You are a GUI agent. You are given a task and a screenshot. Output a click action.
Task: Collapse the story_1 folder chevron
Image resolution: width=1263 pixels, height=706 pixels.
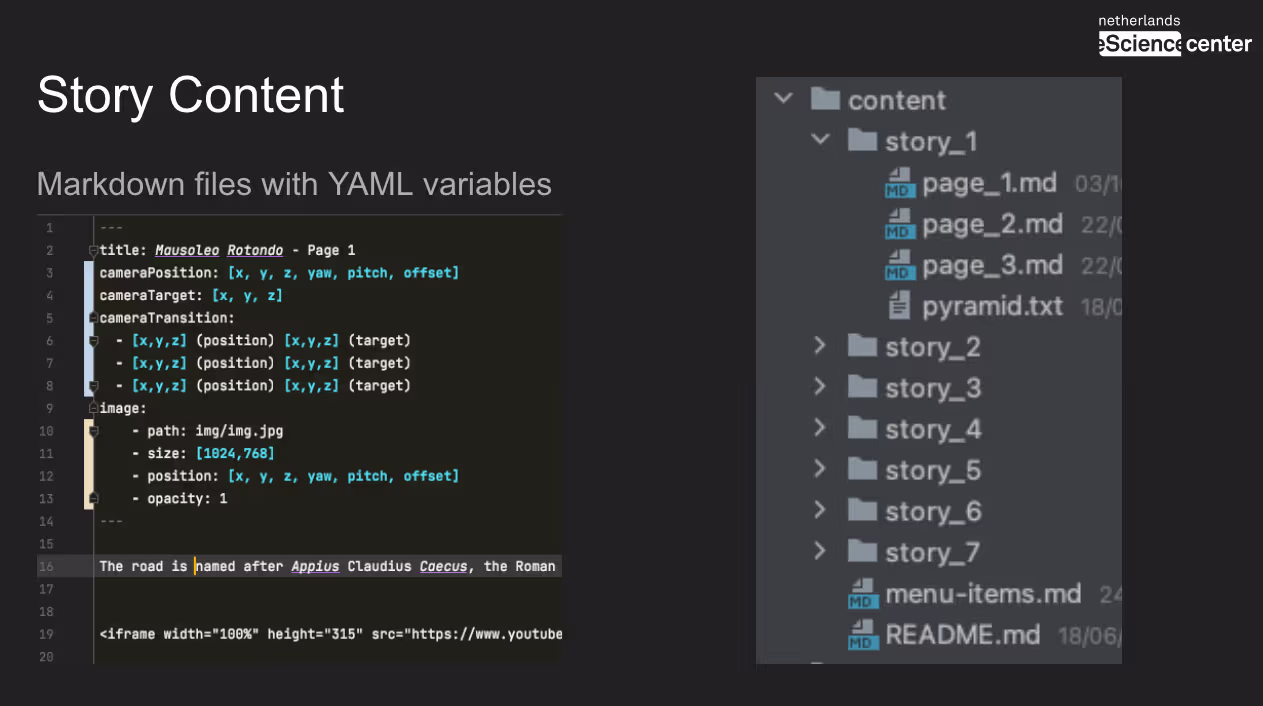click(x=821, y=139)
